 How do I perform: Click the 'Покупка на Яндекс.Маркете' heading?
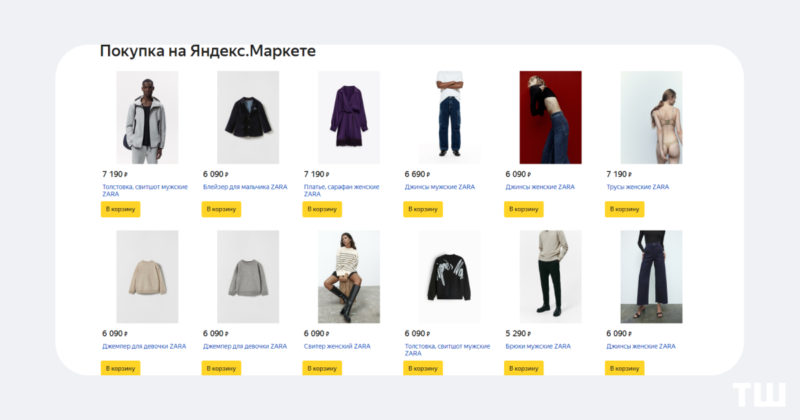click(x=208, y=51)
